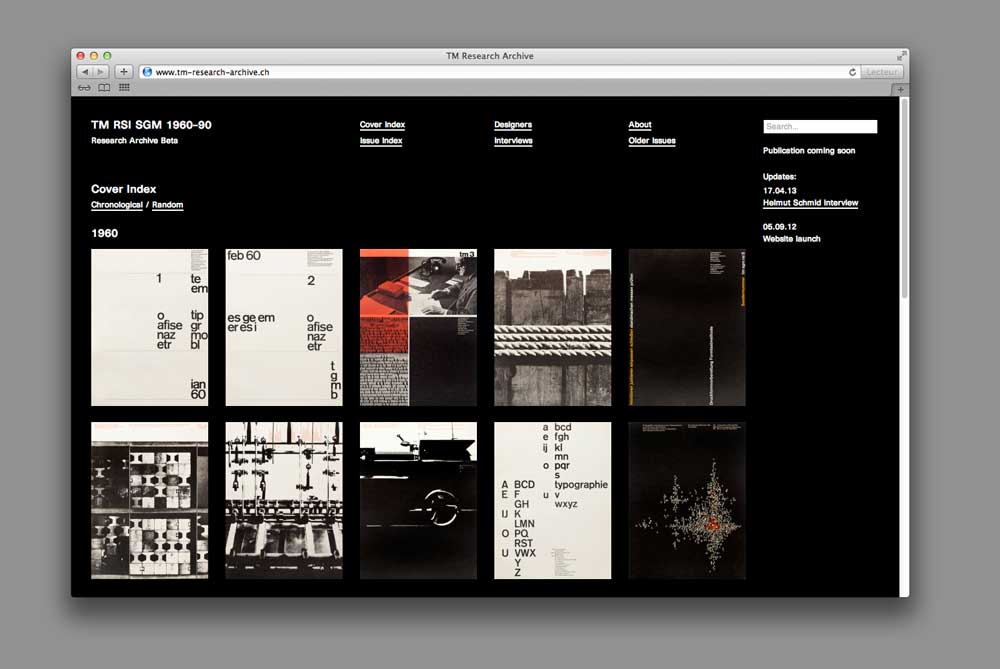Select the Cover Index navigation item
The width and height of the screenshot is (1000, 669).
(x=382, y=124)
